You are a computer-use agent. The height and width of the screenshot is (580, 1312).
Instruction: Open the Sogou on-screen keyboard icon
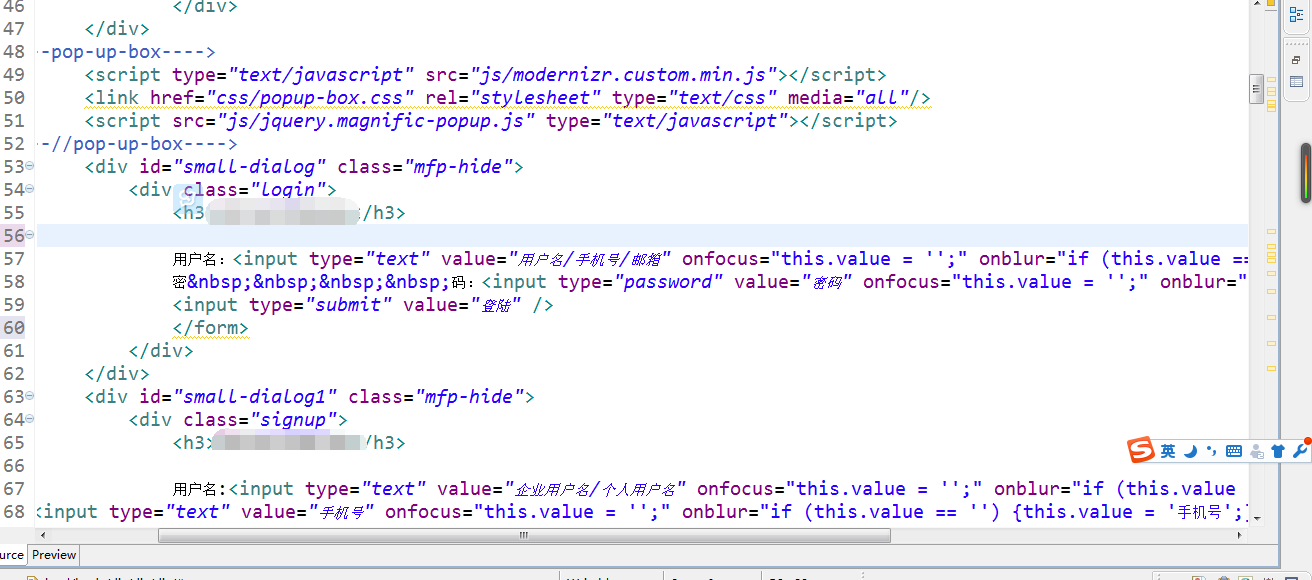tap(1234, 452)
